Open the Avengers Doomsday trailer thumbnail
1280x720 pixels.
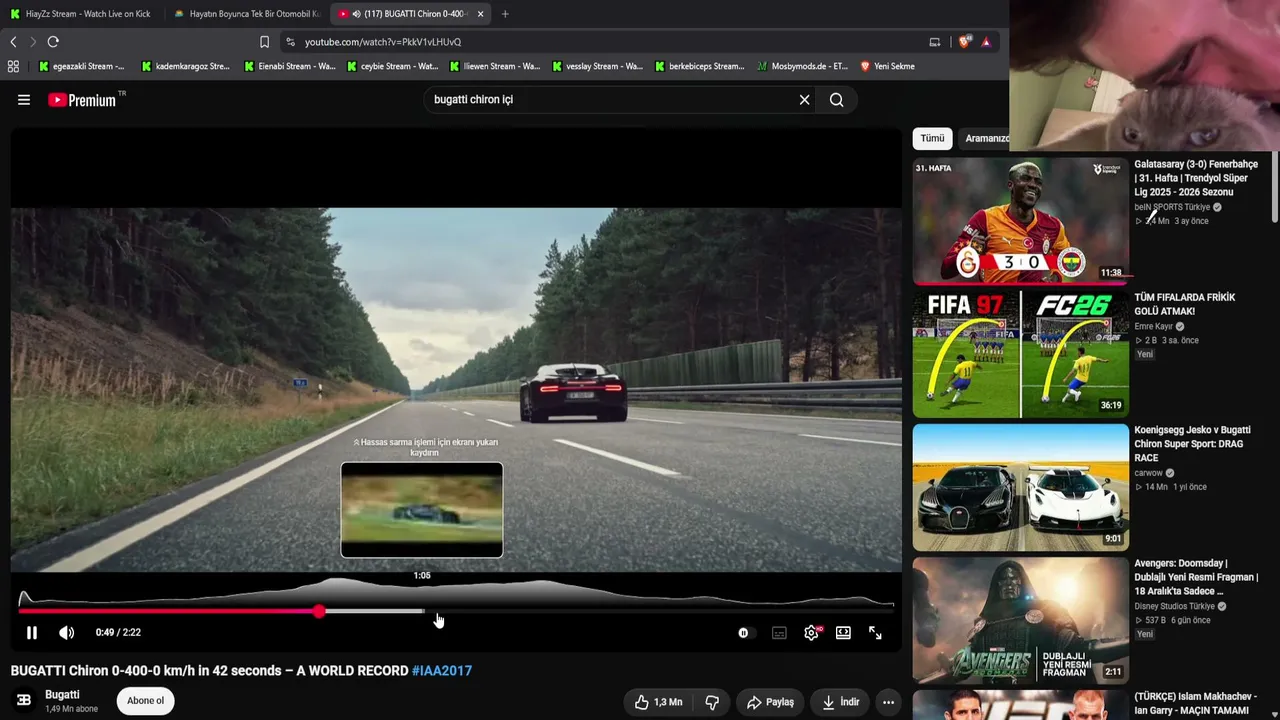(1020, 620)
